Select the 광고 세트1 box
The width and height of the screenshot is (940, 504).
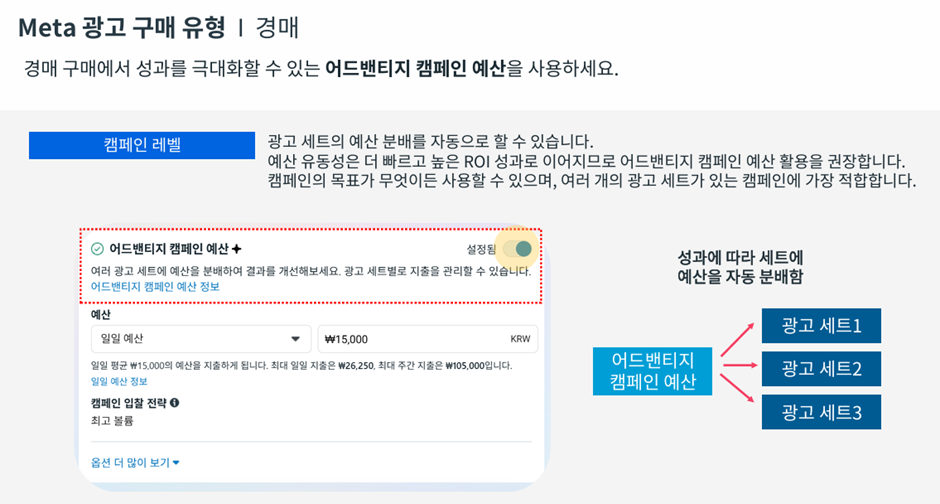(x=821, y=325)
